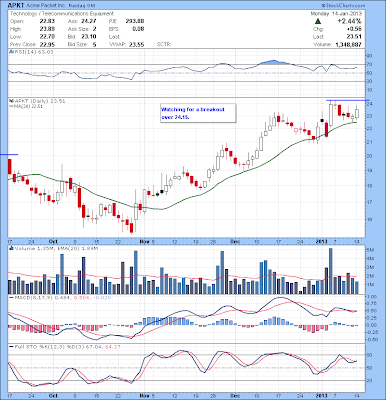
Task: Click the green line marker beside MA(20)
Action: point(11,106)
